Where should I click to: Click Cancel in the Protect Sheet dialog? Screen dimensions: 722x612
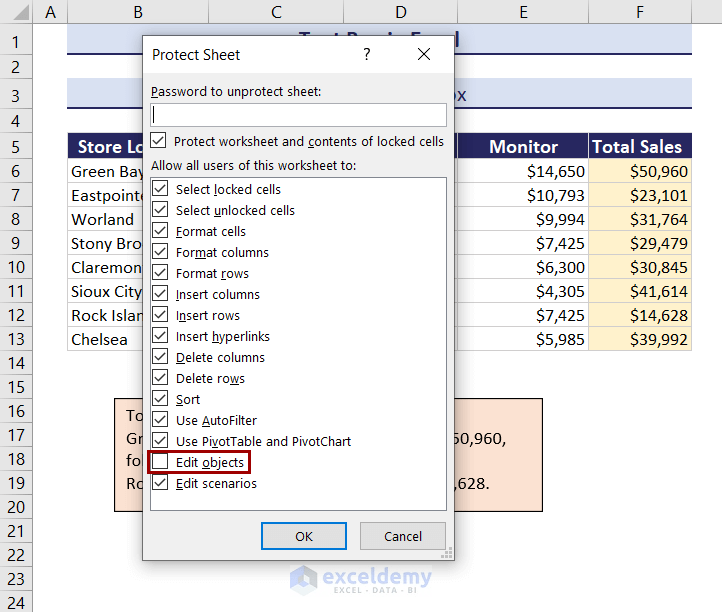coord(403,536)
